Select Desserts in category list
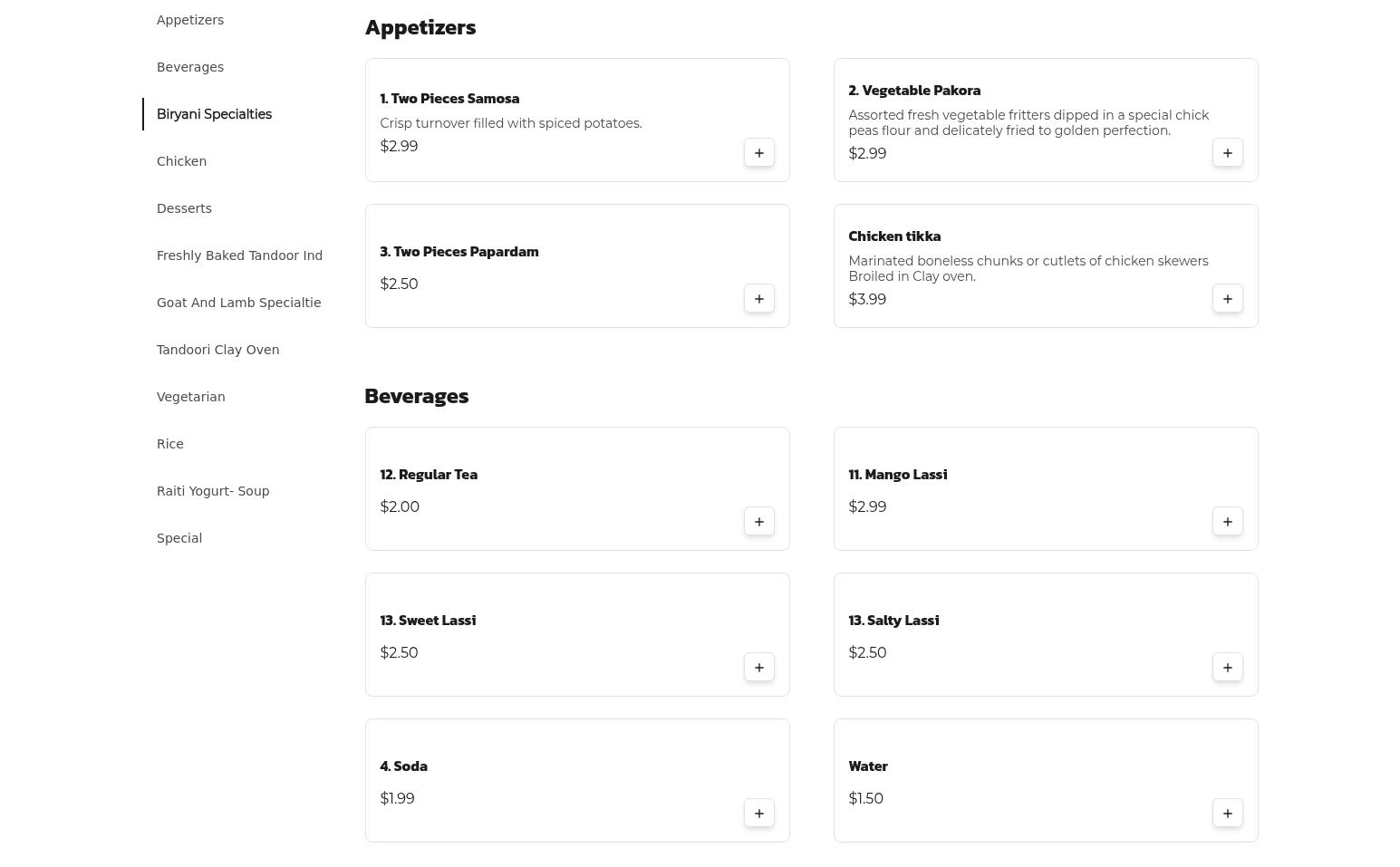The width and height of the screenshot is (1400, 867). click(x=184, y=208)
